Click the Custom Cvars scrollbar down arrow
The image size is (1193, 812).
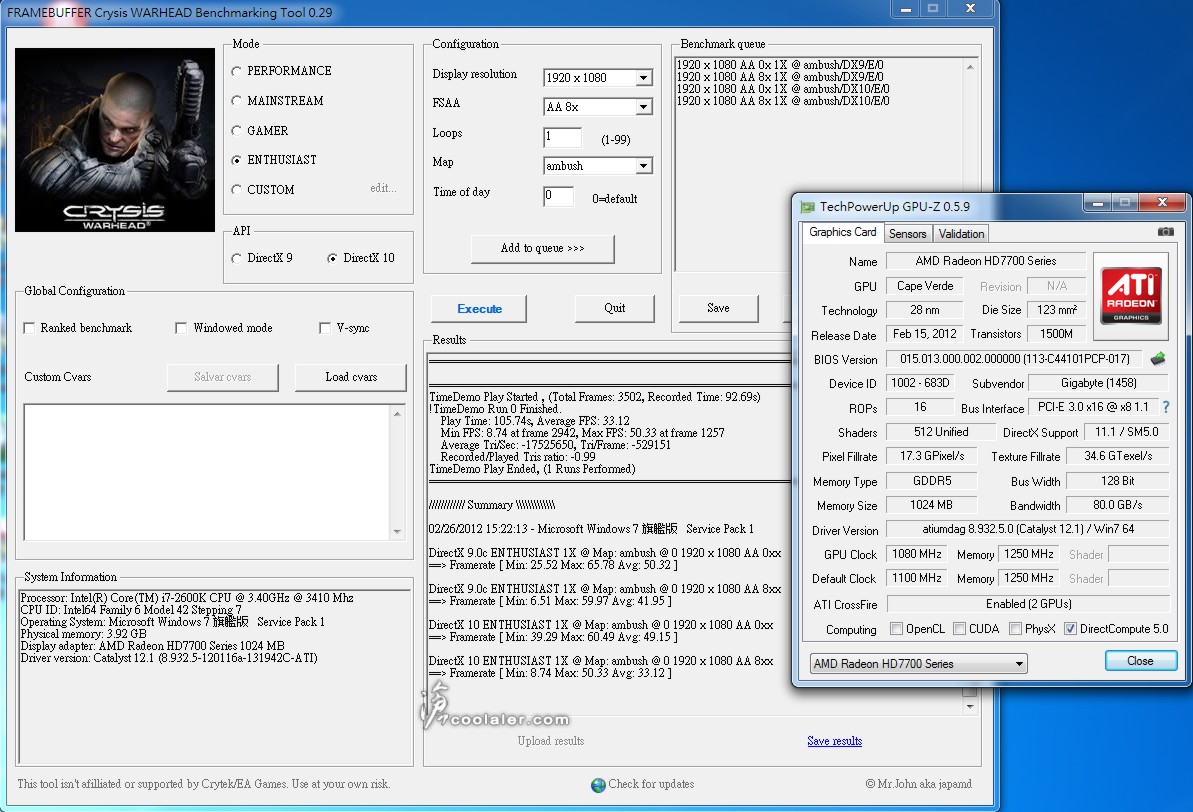[397, 532]
